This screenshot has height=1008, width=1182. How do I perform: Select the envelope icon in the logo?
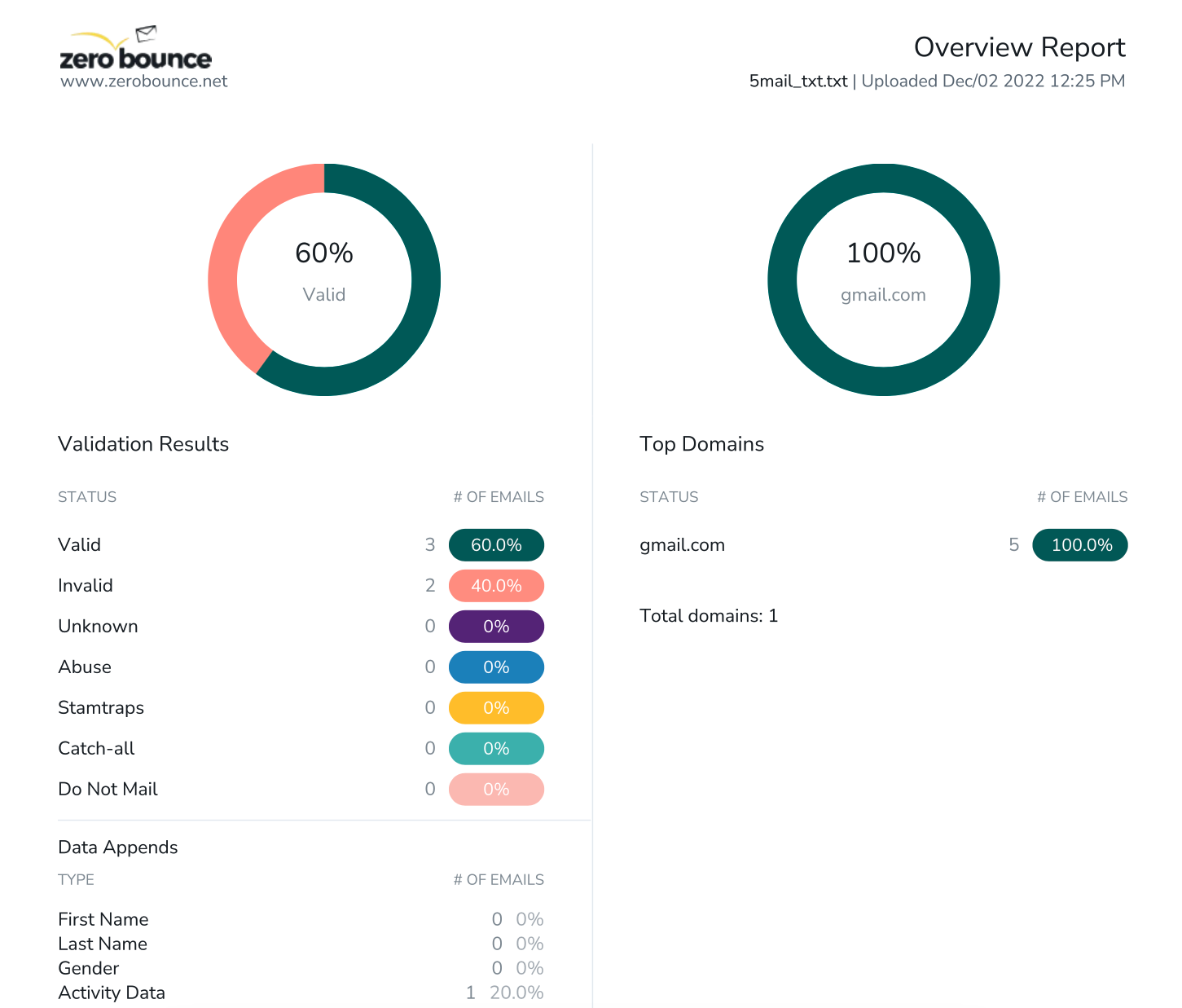(x=147, y=34)
